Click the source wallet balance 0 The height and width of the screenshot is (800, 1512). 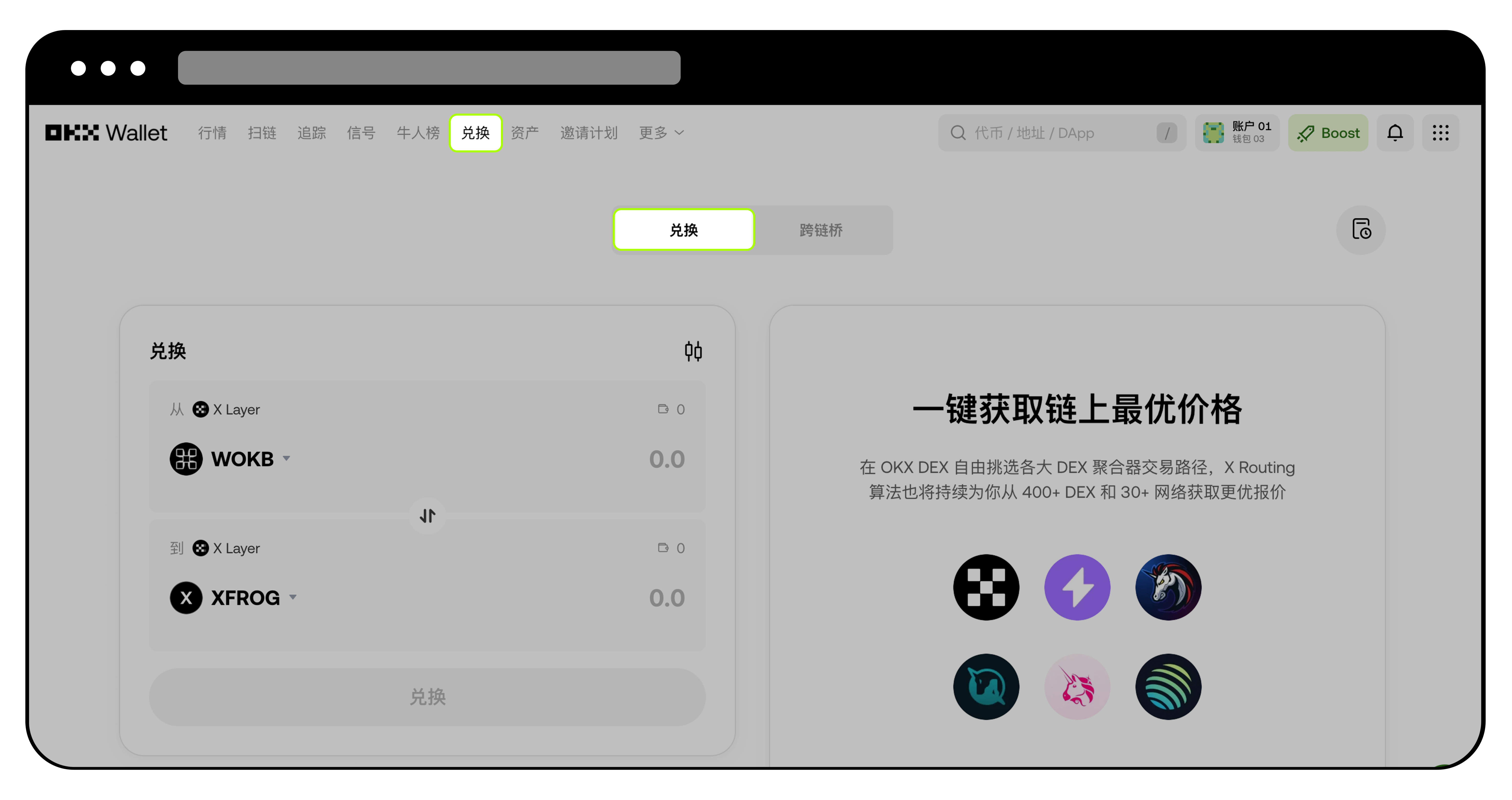coord(671,409)
